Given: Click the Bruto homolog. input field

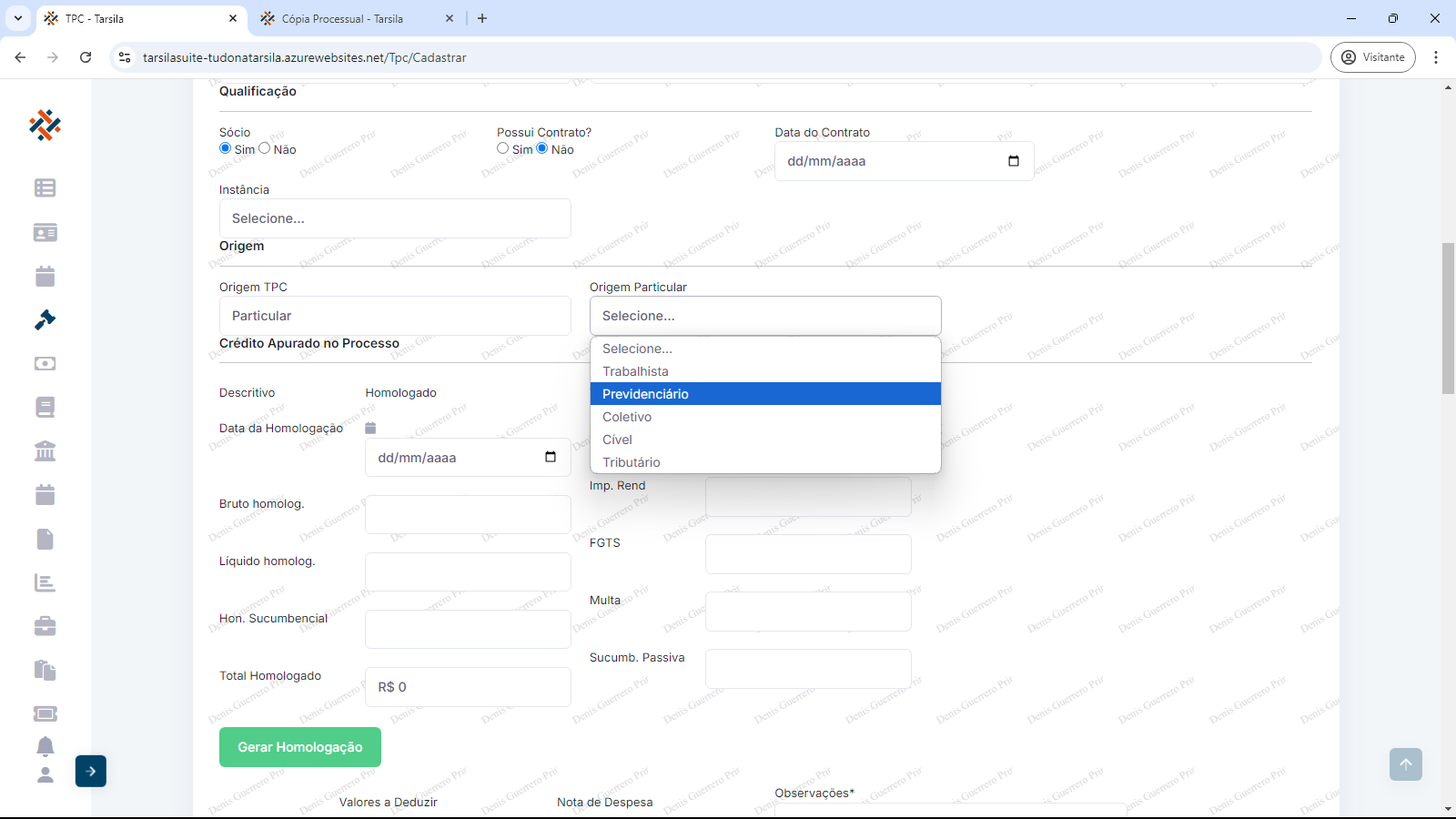Looking at the screenshot, I should coord(468,514).
